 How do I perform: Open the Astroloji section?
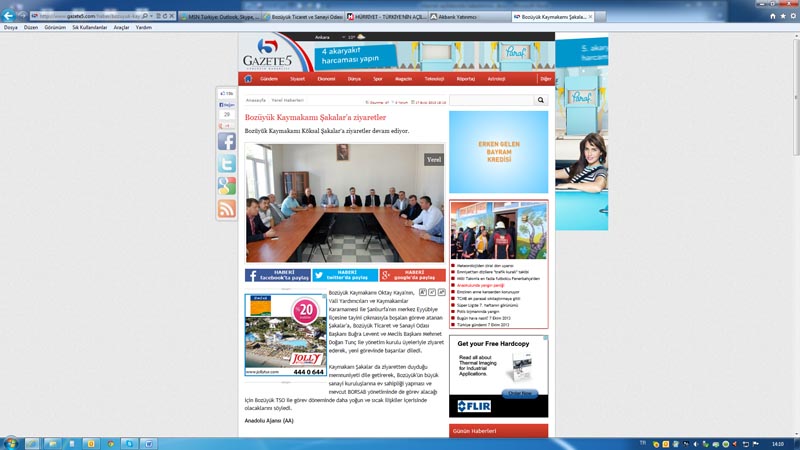496,79
